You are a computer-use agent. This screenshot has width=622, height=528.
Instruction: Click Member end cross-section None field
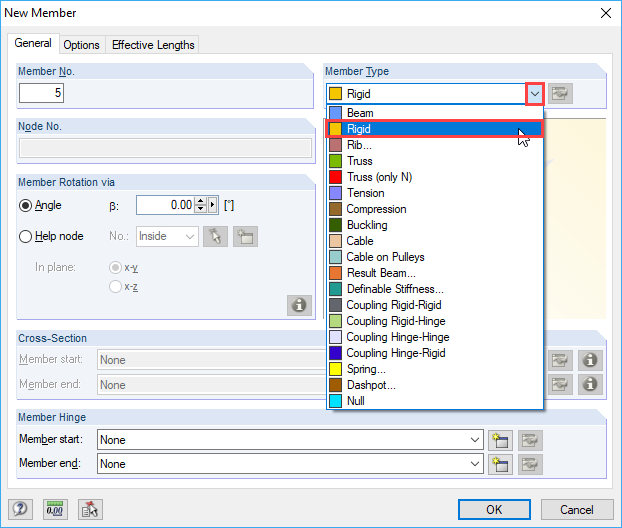tap(212, 385)
